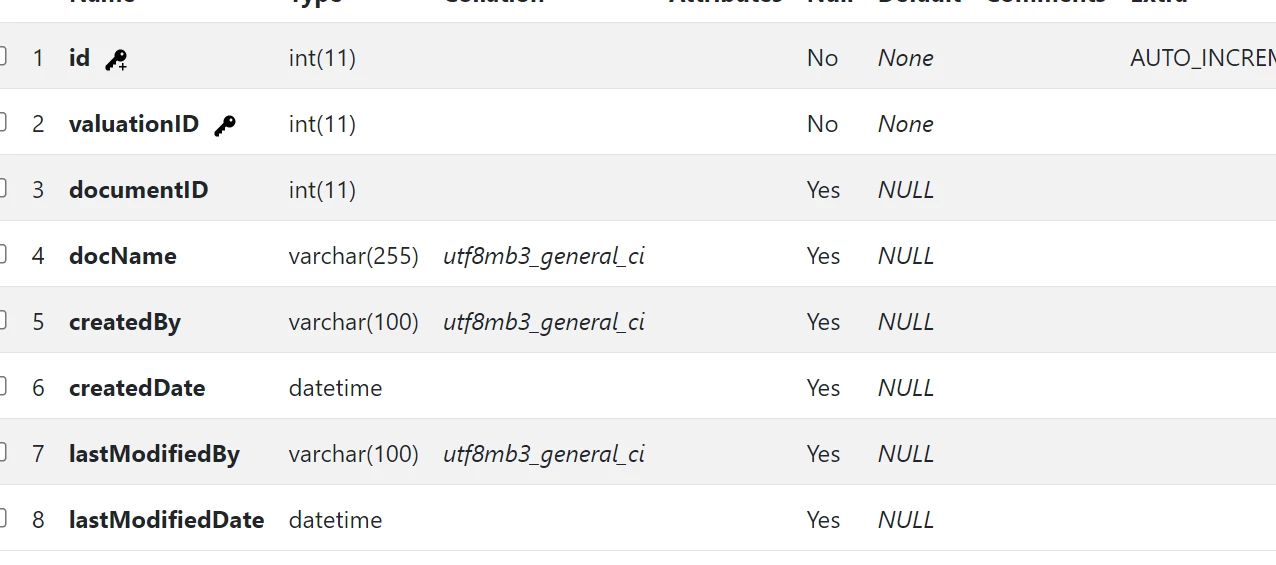
Task: Click the varchar(255) type of docName
Action: (x=354, y=256)
